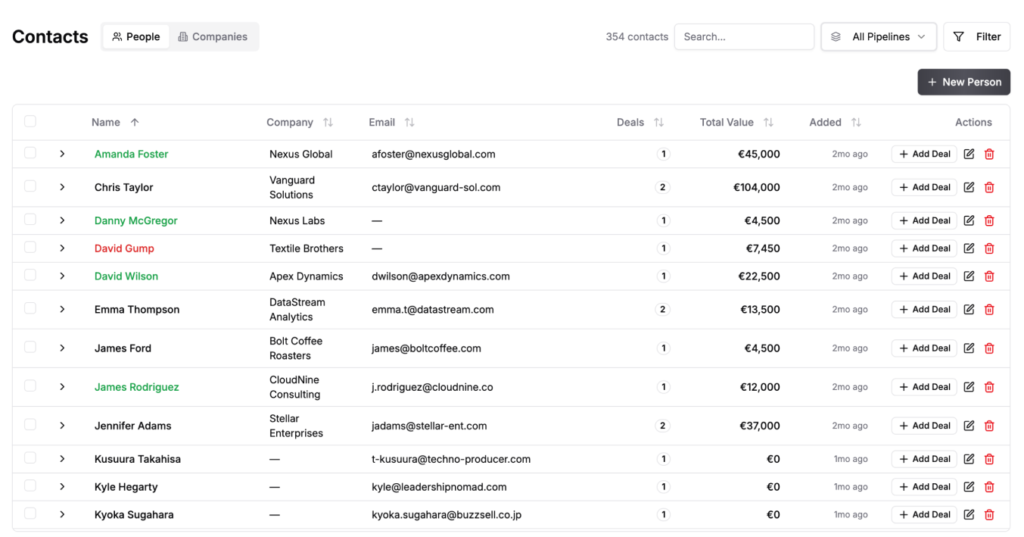Delete James Ford with the trash icon
1024x537 pixels.
(989, 348)
